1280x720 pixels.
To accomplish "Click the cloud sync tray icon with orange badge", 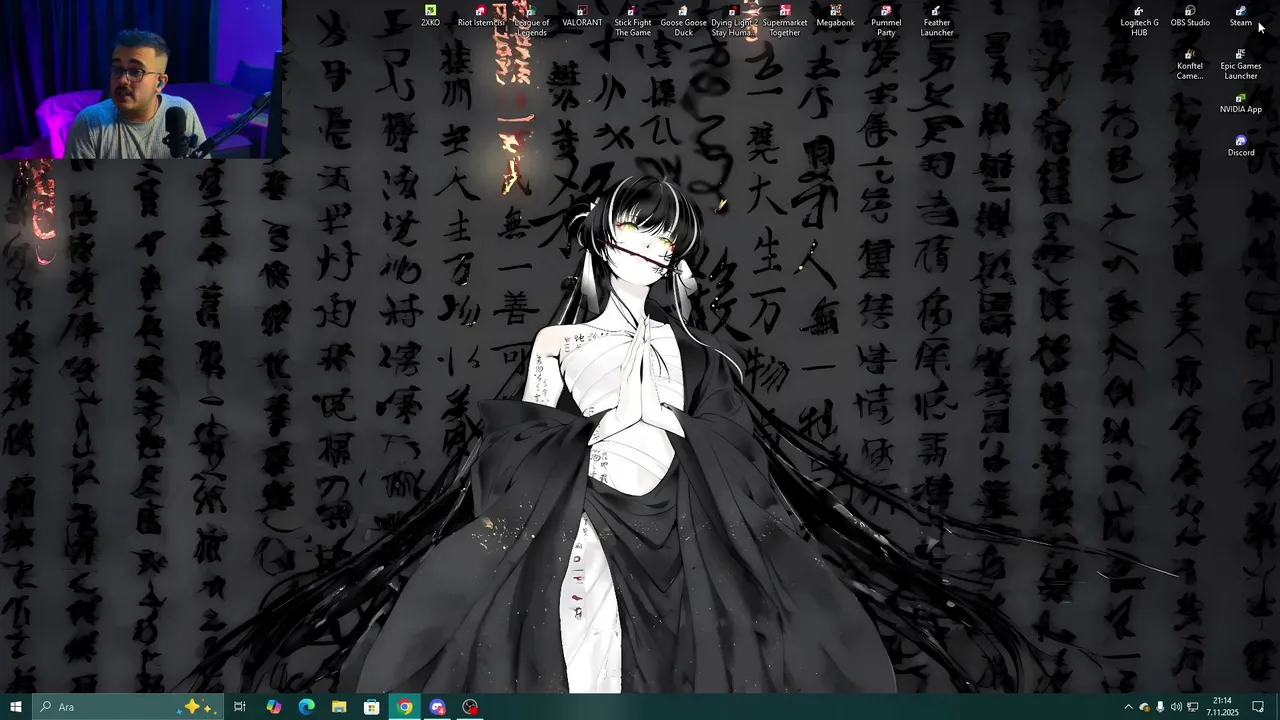I will [1144, 707].
